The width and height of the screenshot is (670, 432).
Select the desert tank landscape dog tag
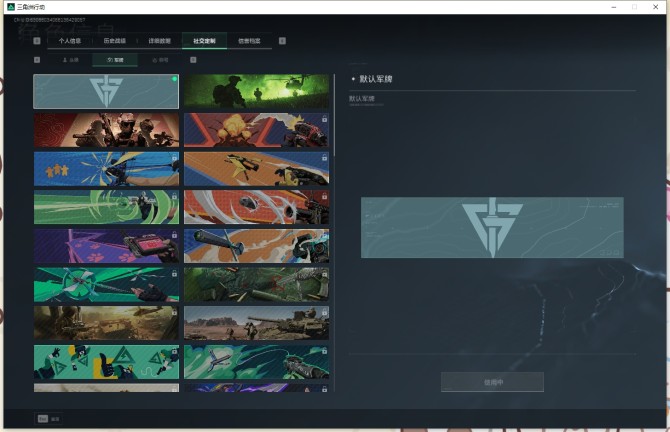(x=256, y=323)
